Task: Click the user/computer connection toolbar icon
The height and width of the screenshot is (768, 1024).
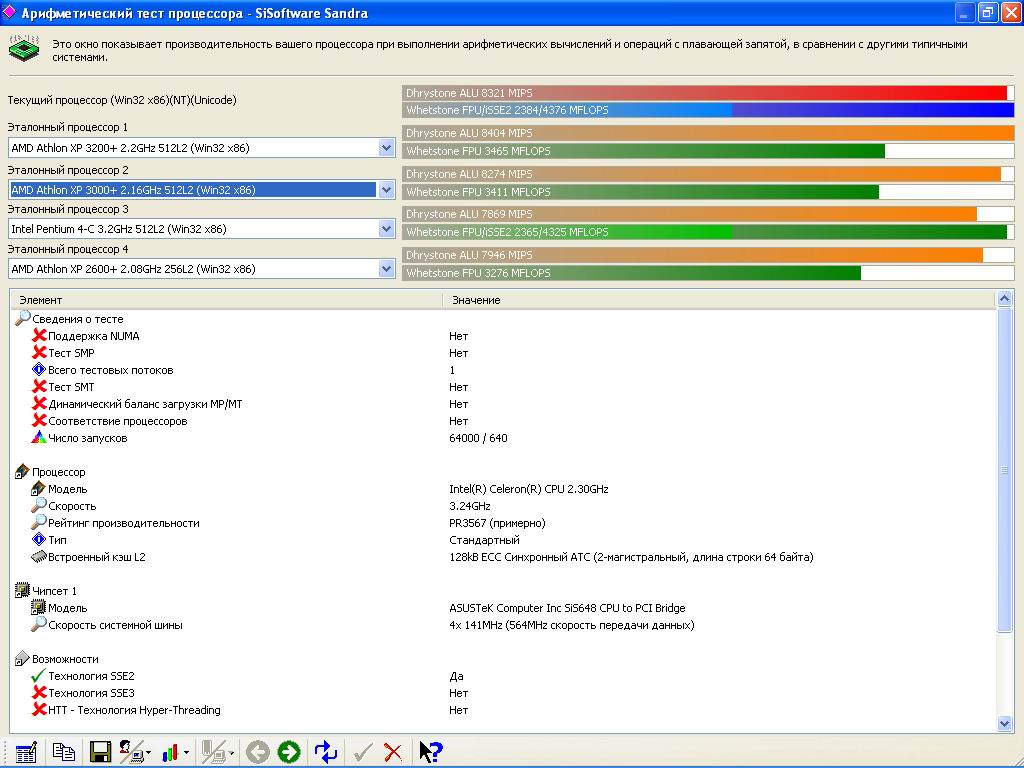Action: pos(133,752)
